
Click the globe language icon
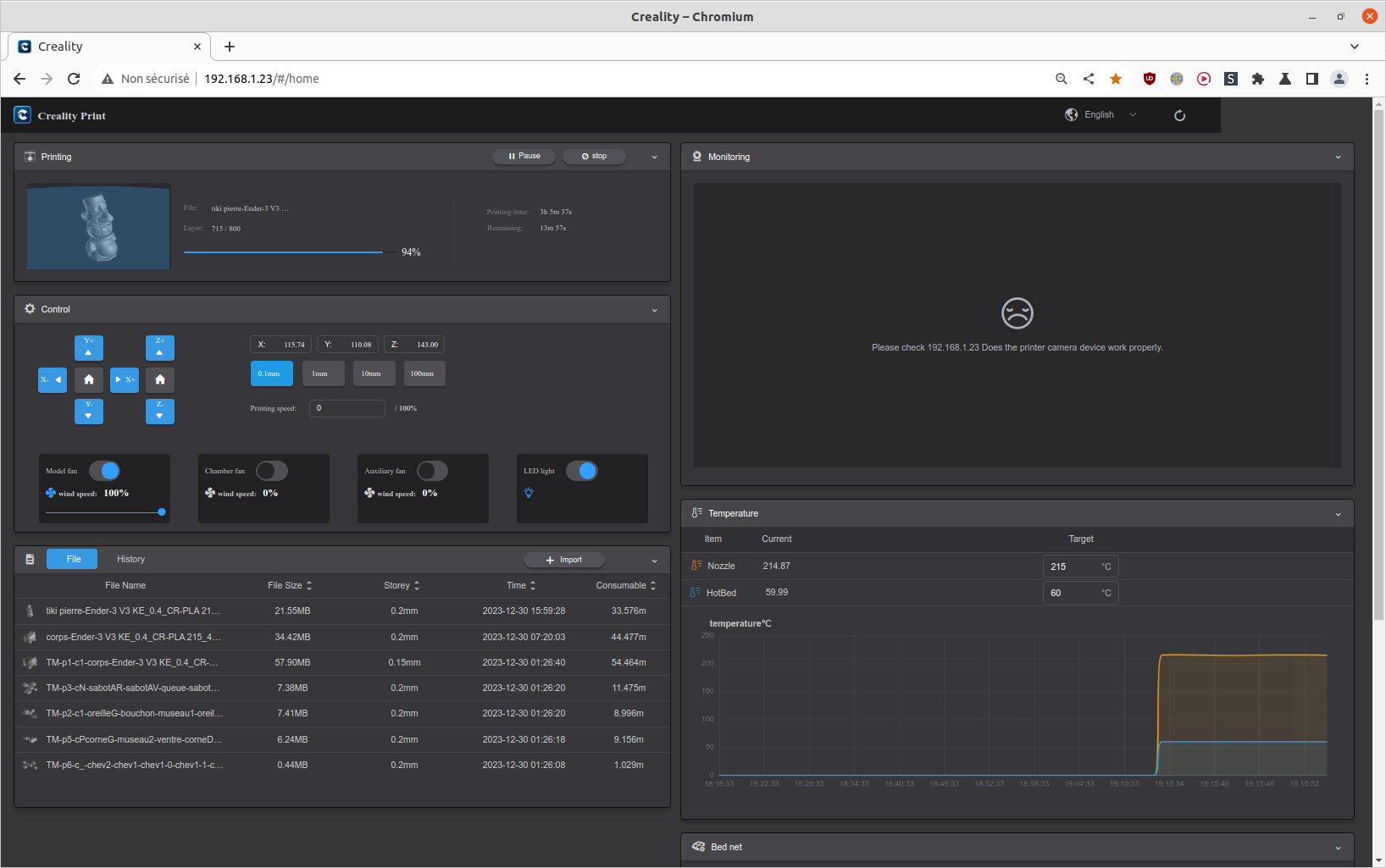click(x=1072, y=114)
